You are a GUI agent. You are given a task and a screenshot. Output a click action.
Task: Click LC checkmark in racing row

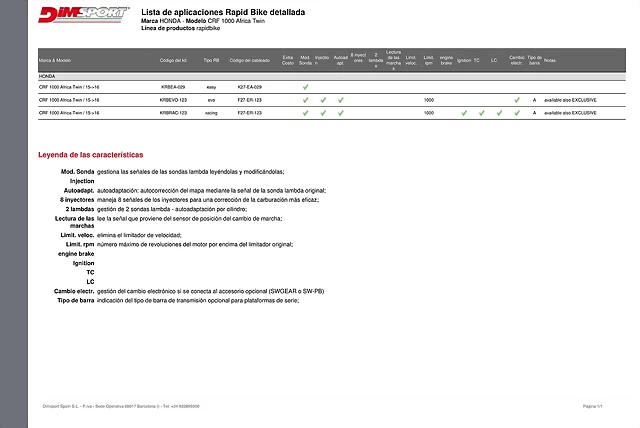(x=499, y=113)
